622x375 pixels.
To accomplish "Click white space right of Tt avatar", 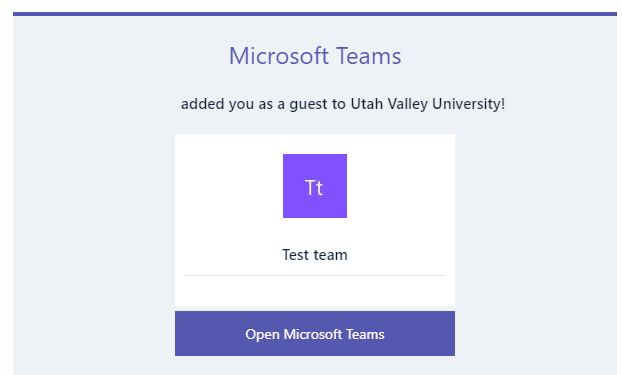I will point(401,186).
